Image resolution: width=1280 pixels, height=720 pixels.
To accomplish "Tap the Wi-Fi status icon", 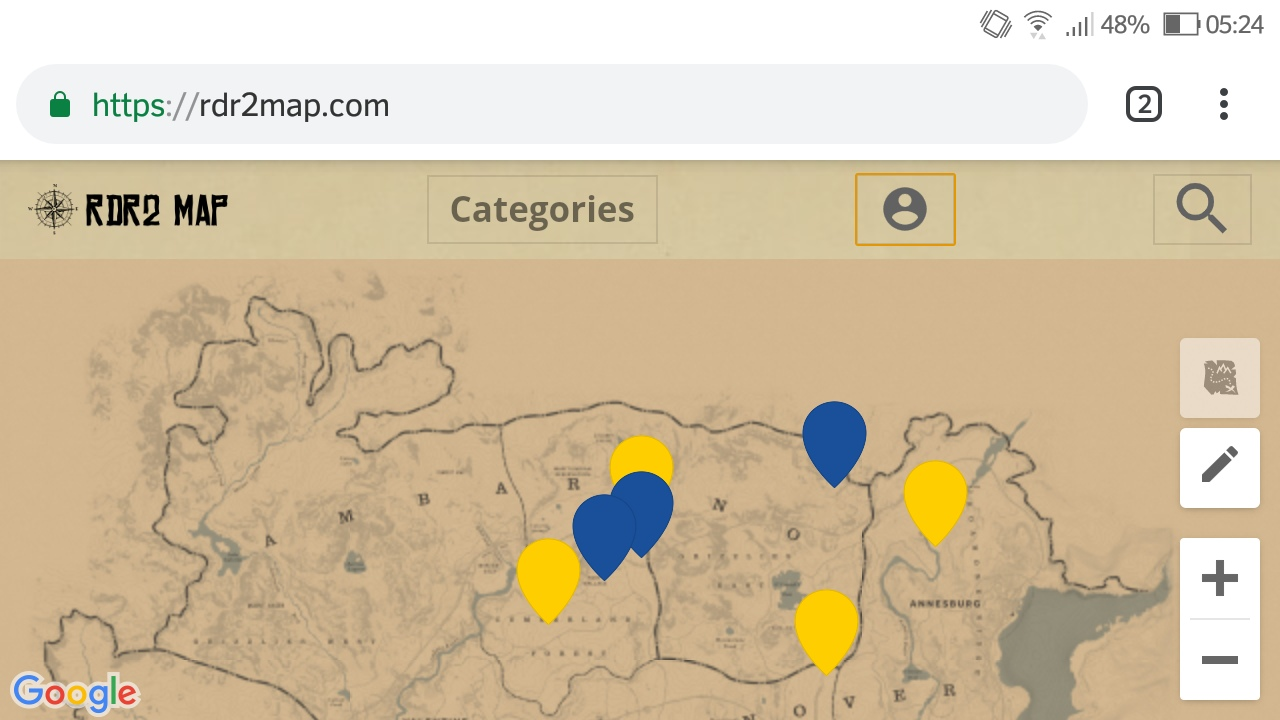I will click(1038, 24).
